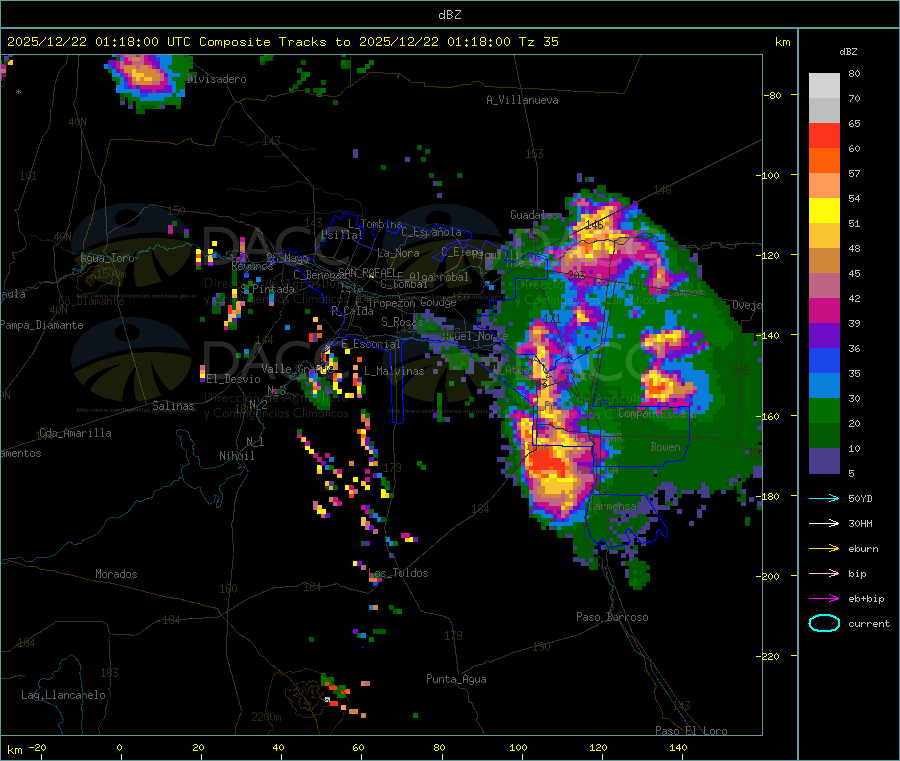900x761 pixels.
Task: Click the cyan 'current' ellipse legend icon
Action: (824, 623)
